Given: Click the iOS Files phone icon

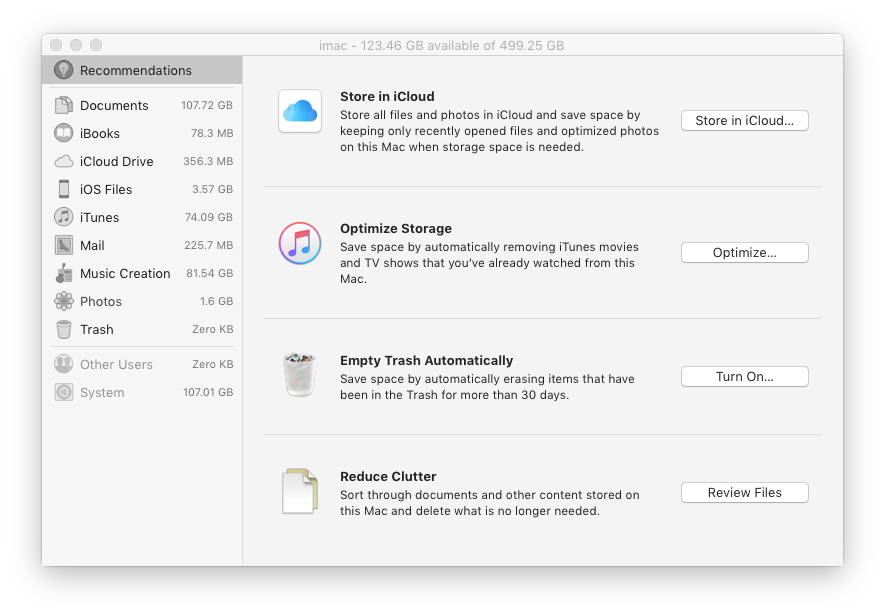Looking at the screenshot, I should click(64, 189).
